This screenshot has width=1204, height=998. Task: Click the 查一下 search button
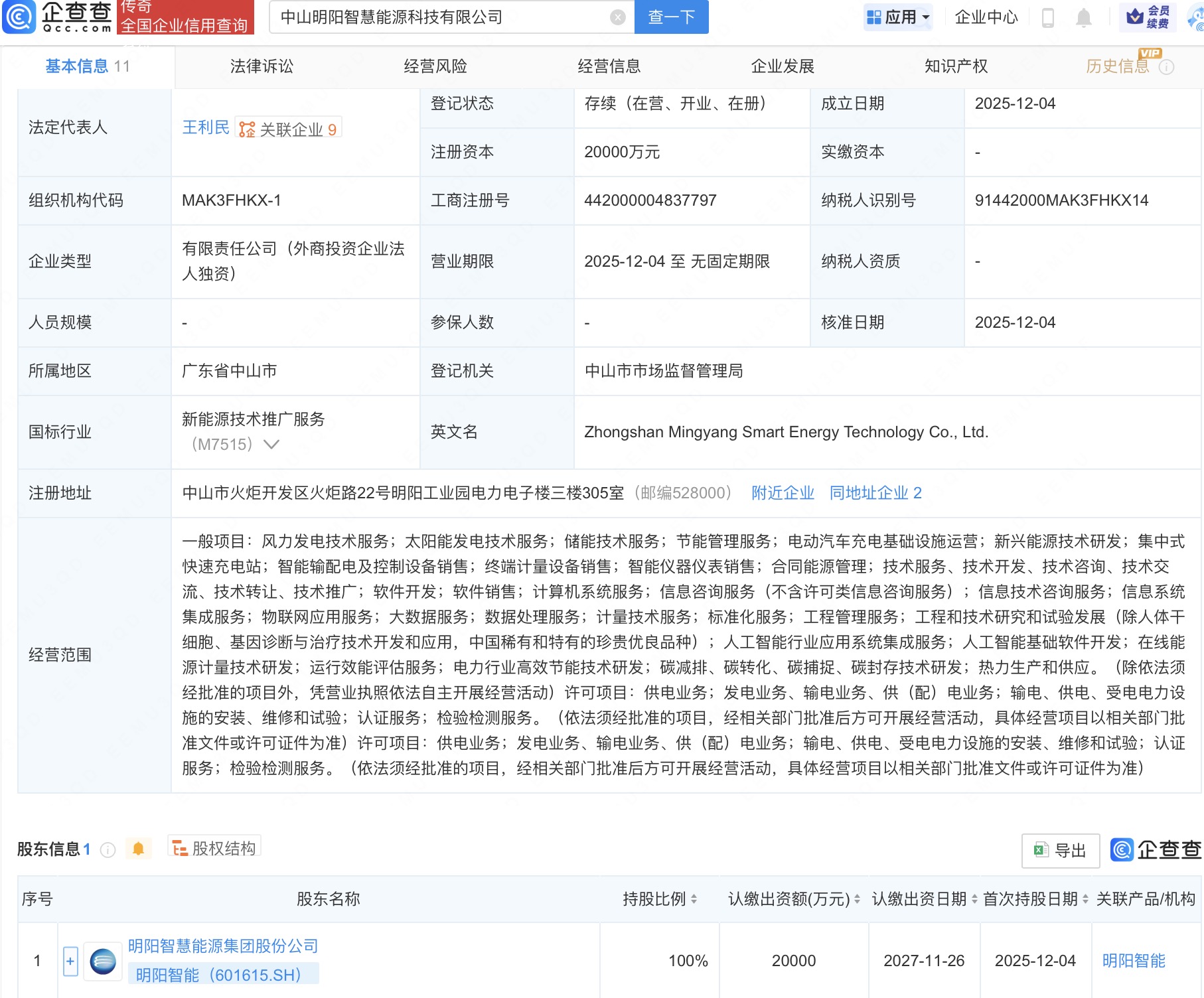[x=671, y=17]
